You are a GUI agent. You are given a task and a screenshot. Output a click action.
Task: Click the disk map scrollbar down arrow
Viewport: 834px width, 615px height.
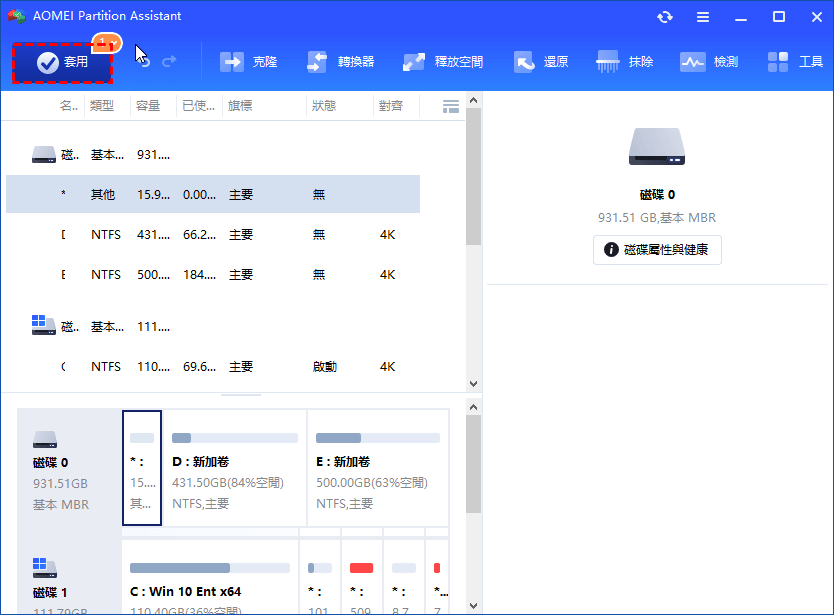473,606
